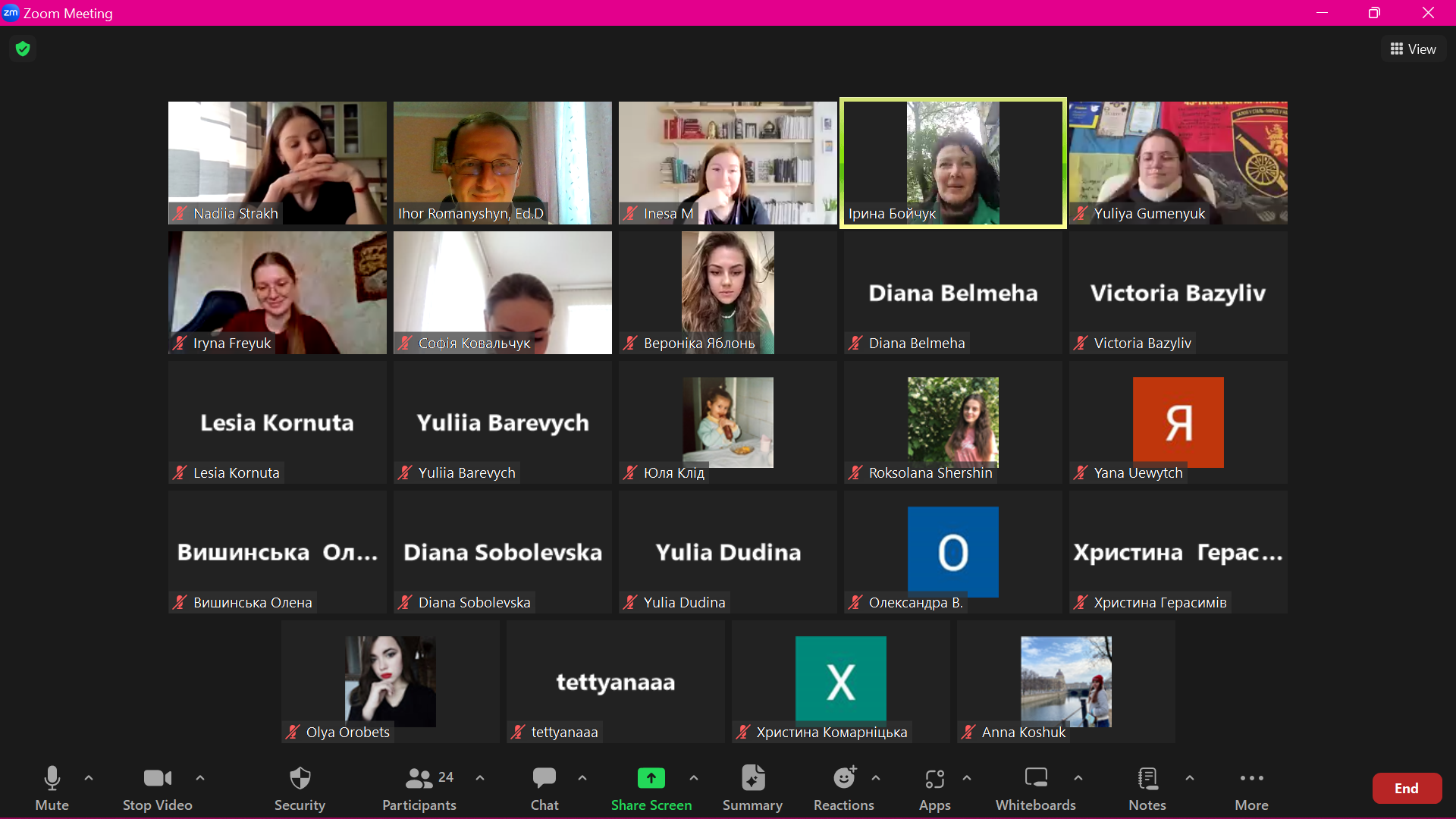Expand the caret next to Share Screen
Viewport: 1456px width, 819px height.
click(694, 778)
